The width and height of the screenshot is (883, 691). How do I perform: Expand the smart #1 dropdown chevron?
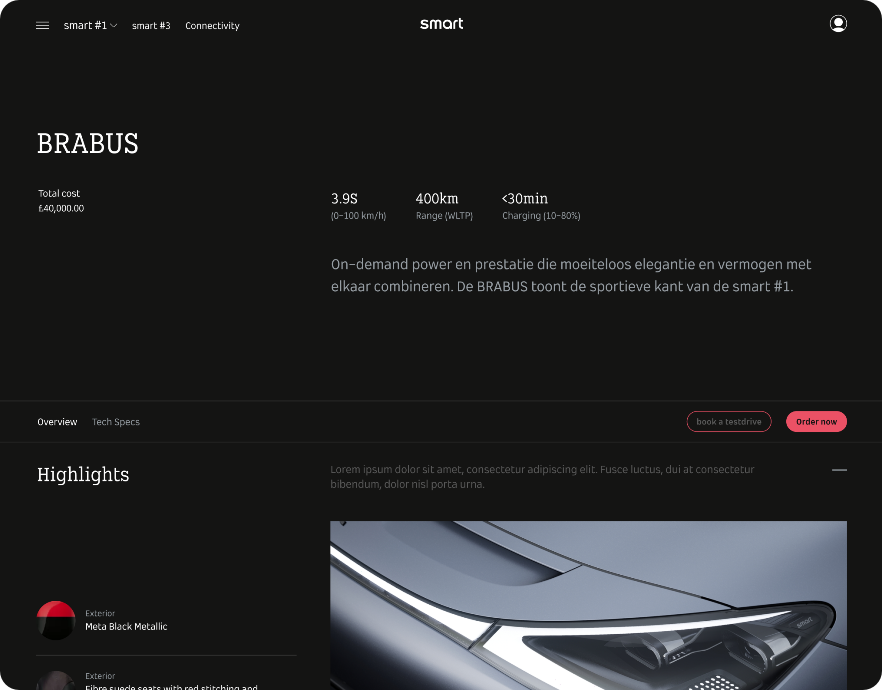tap(114, 25)
